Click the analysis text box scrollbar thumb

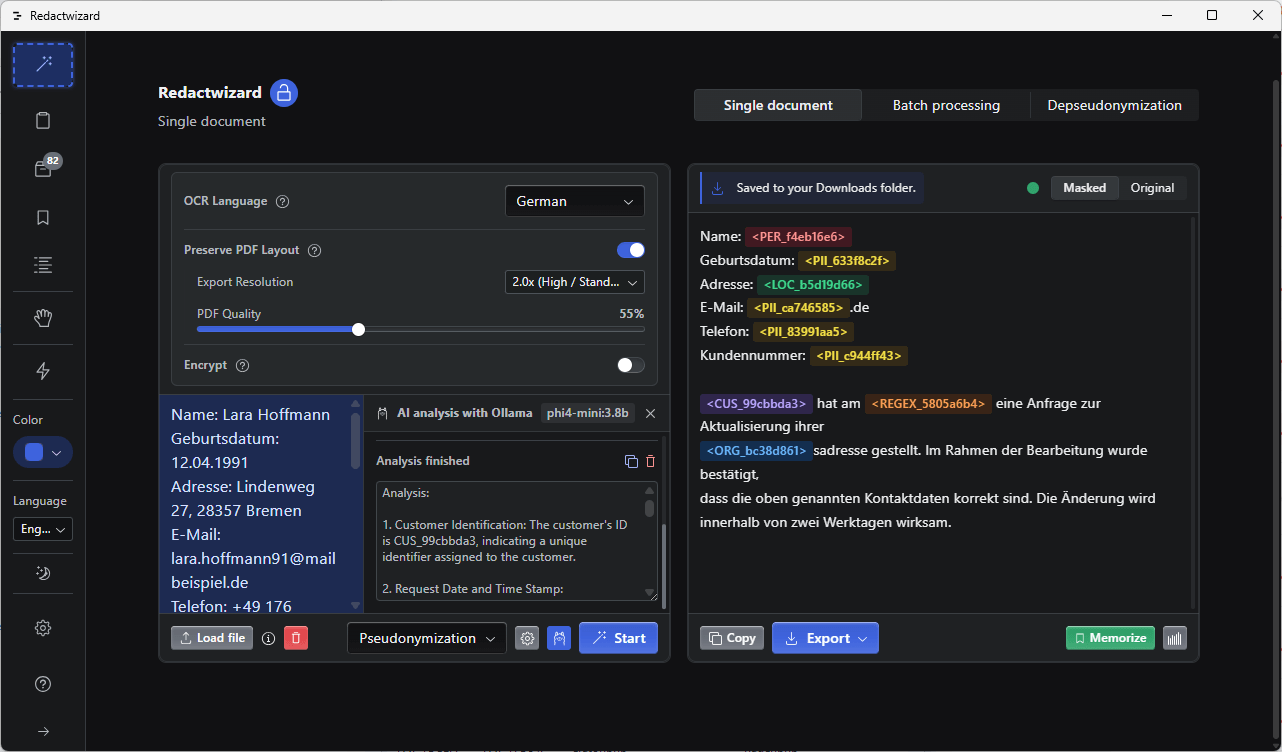[x=650, y=507]
